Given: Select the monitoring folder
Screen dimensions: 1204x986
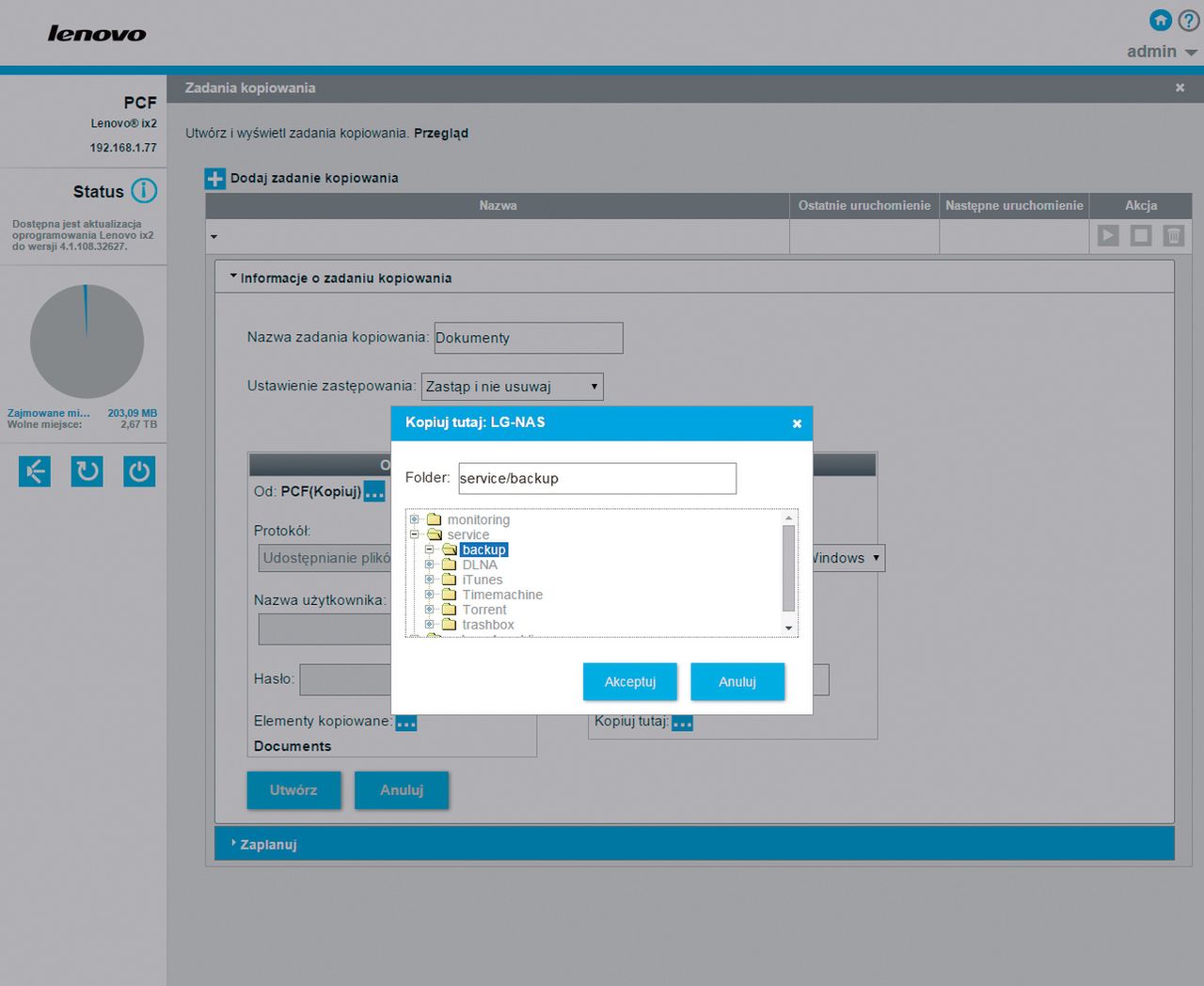Looking at the screenshot, I should (478, 519).
